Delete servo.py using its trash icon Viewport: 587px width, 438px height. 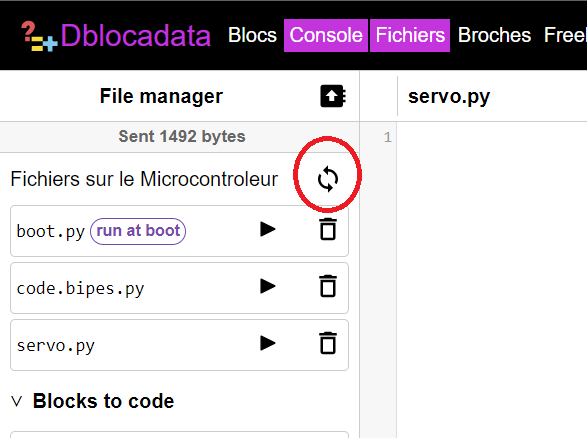point(328,343)
